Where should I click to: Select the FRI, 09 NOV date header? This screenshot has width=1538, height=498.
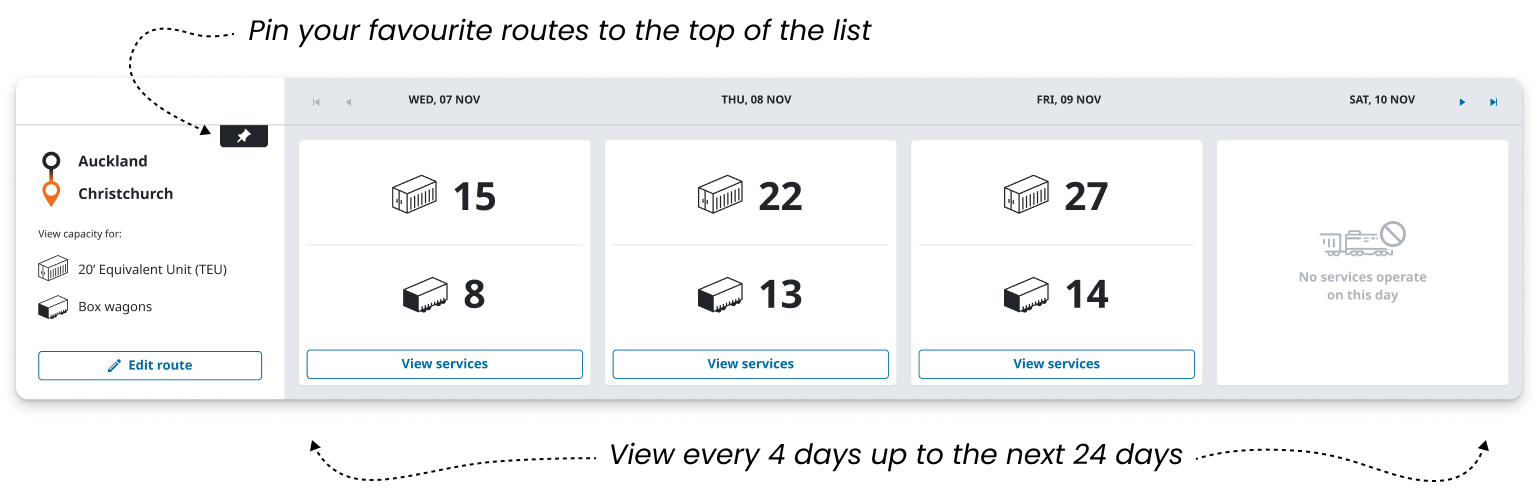(x=1068, y=100)
